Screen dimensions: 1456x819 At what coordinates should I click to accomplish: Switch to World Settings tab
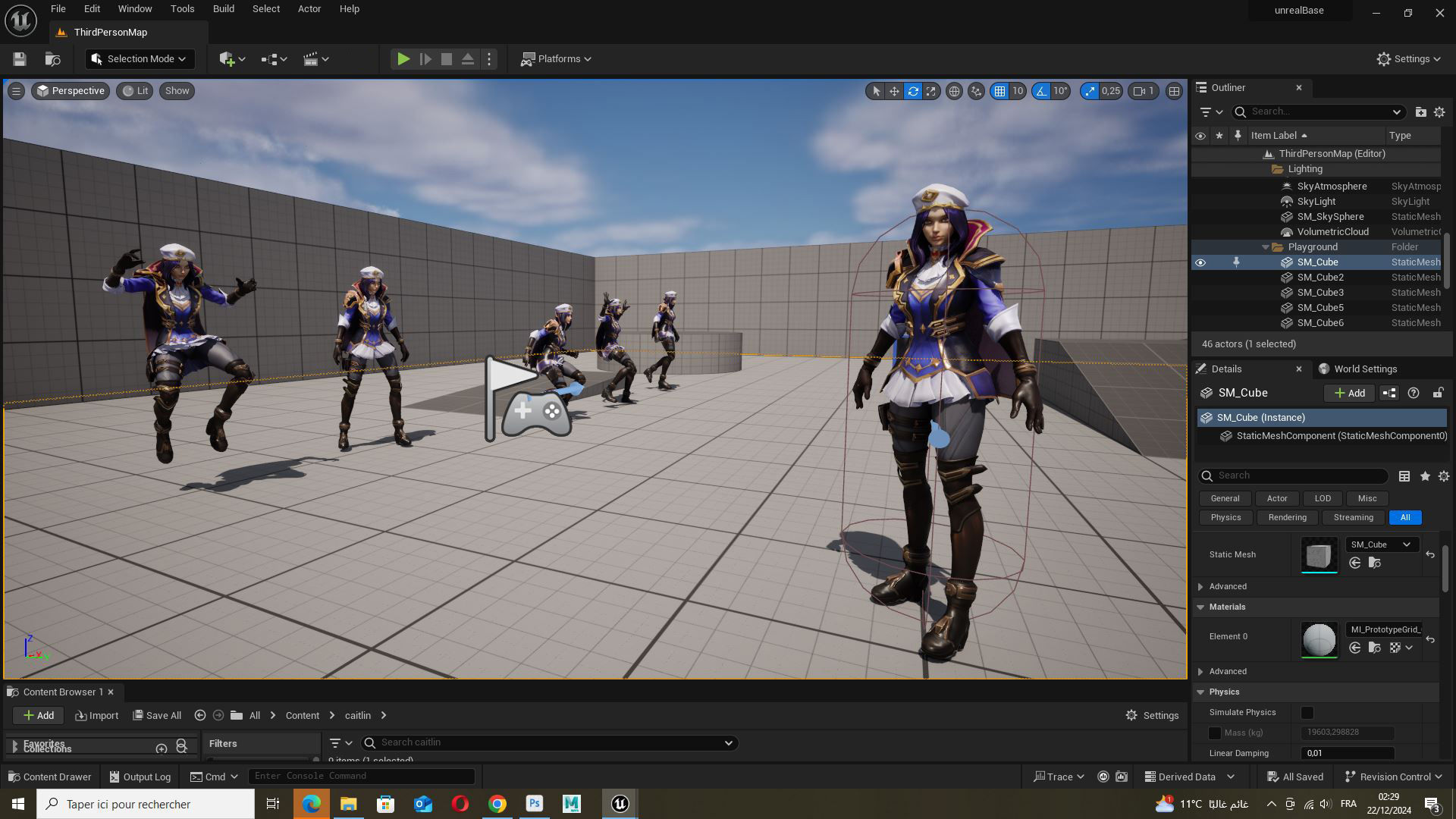tap(1357, 369)
